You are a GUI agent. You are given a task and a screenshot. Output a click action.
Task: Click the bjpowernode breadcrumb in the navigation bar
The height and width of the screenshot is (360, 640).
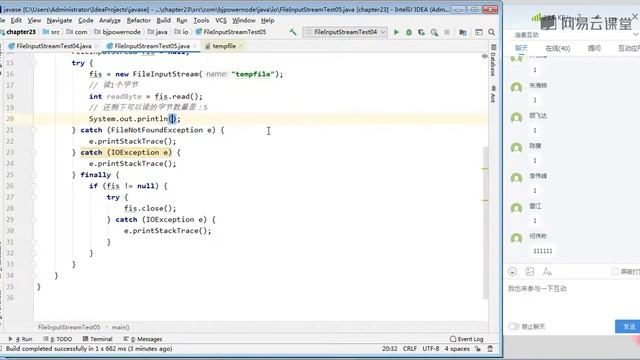tap(118, 32)
